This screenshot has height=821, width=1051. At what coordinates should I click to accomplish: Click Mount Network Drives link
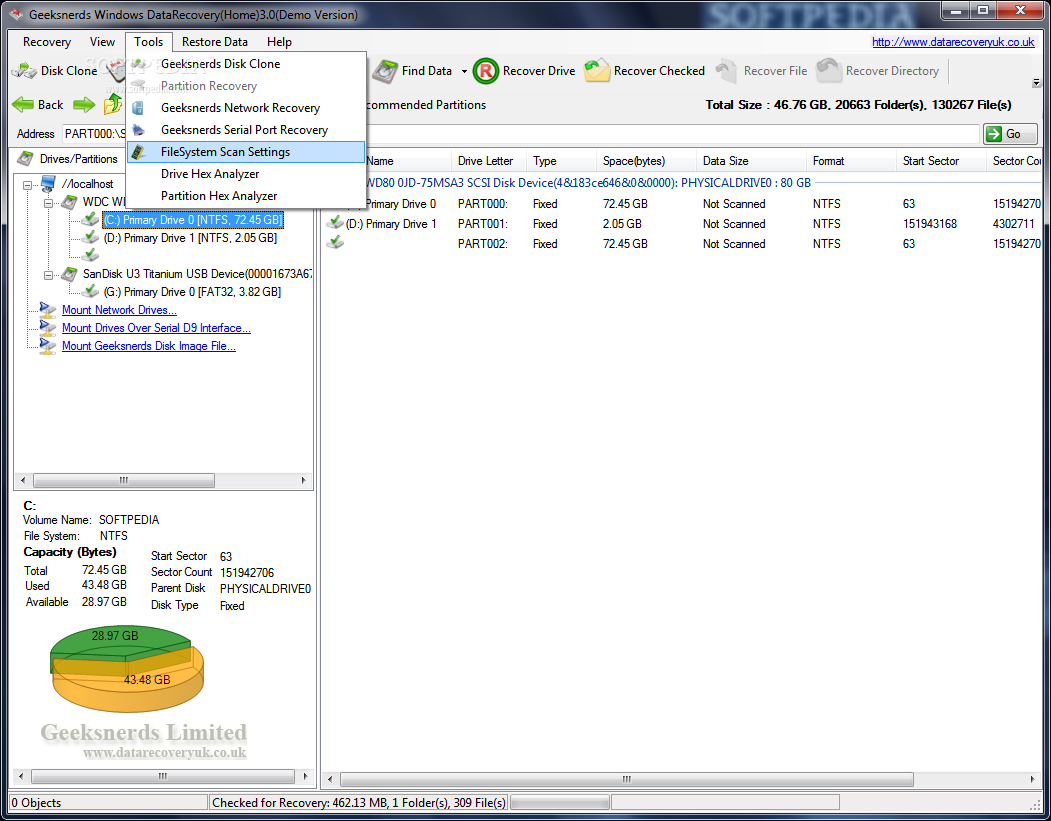(x=119, y=310)
